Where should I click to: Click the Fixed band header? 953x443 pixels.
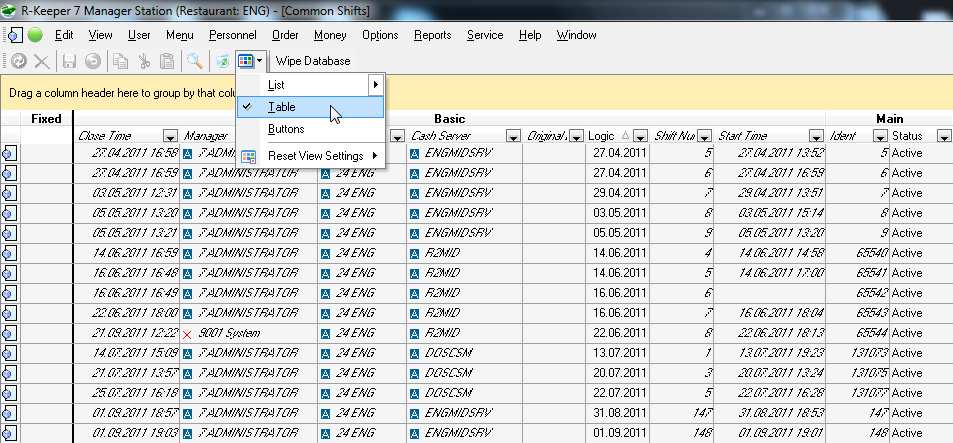pos(46,118)
